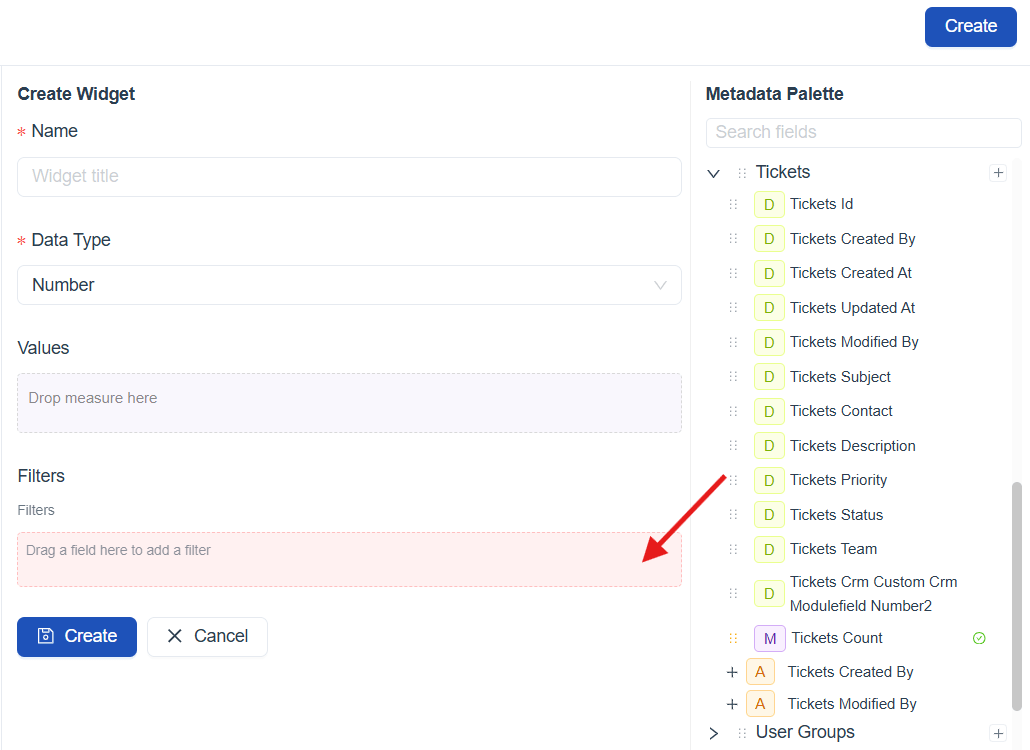Image resolution: width=1030 pixels, height=750 pixels.
Task: Select the Tickets Description field
Action: click(852, 446)
